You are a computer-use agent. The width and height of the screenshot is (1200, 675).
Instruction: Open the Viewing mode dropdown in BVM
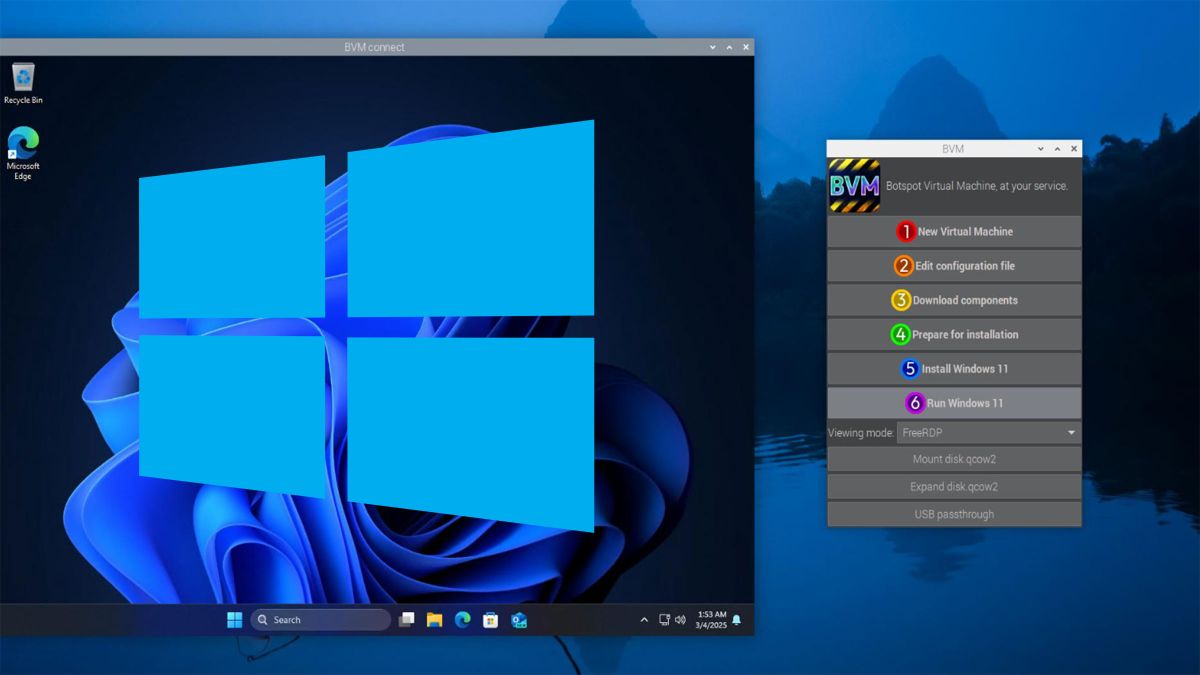pyautogui.click(x=986, y=432)
